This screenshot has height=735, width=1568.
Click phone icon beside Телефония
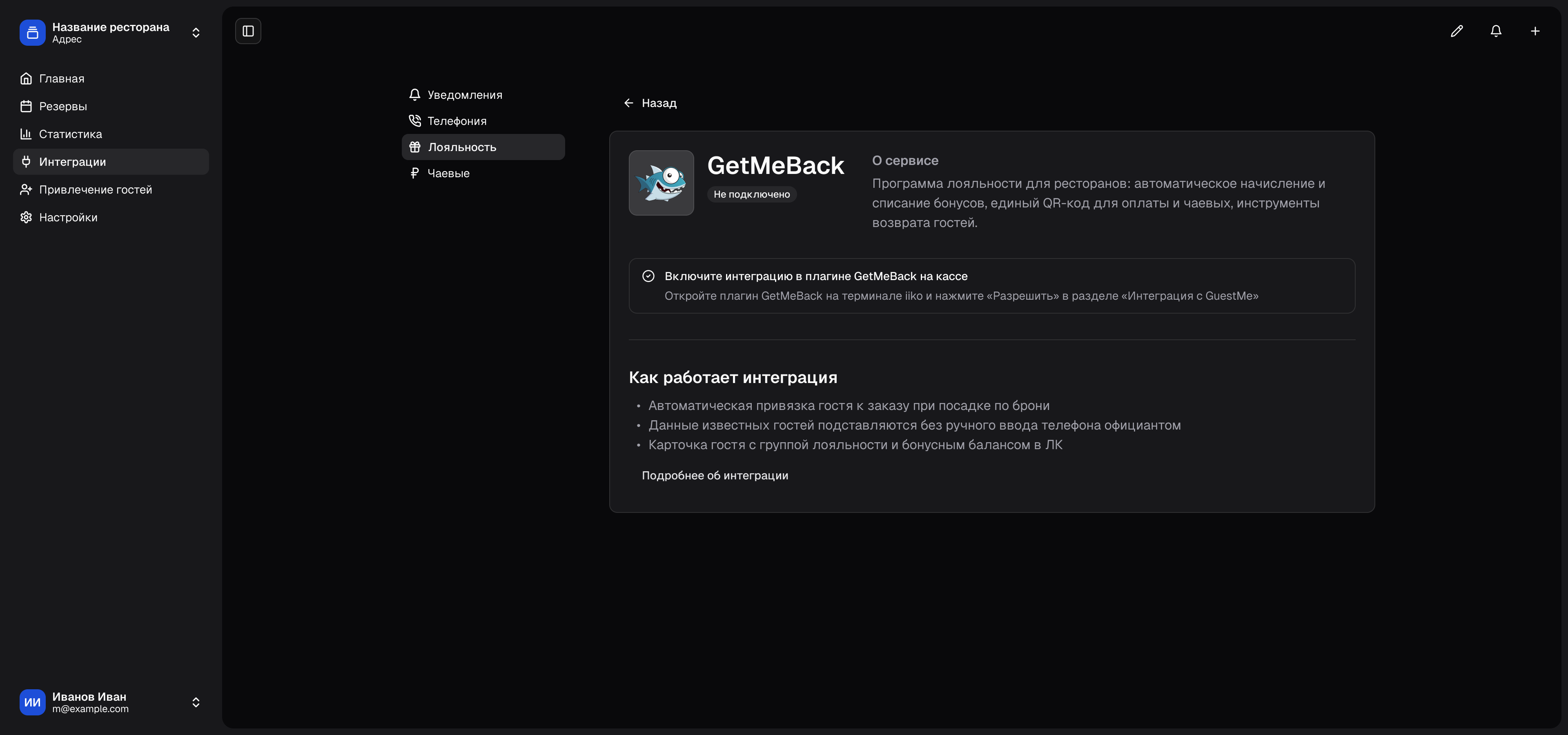point(414,121)
